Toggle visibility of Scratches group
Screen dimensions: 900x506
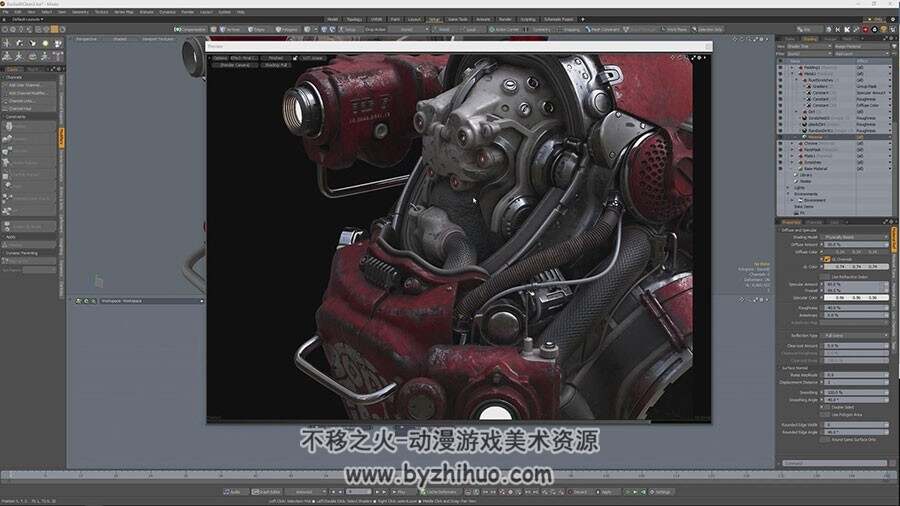pos(780,162)
